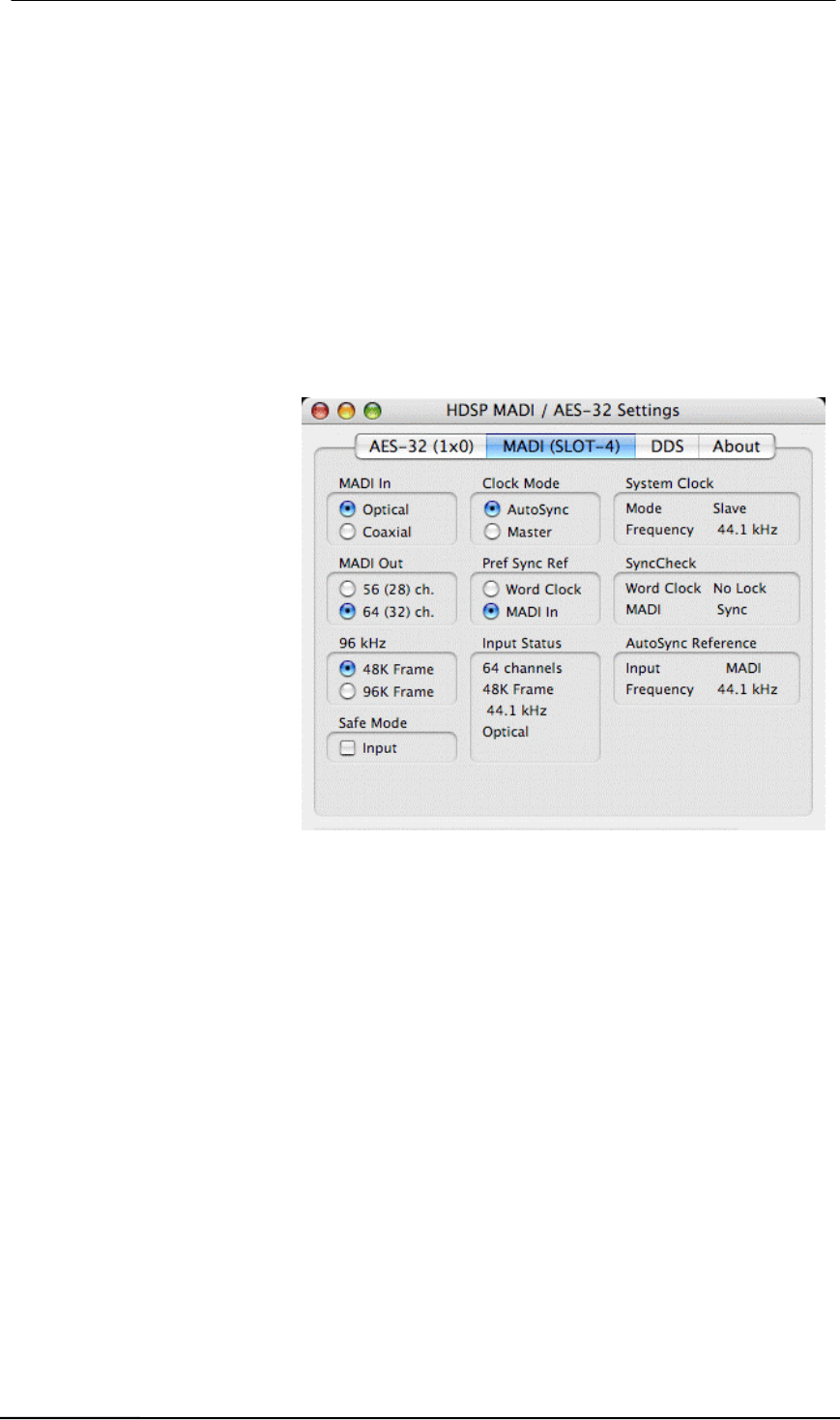This screenshot has height=1420, width=840.
Task: Open the About tab
Action: click(737, 447)
